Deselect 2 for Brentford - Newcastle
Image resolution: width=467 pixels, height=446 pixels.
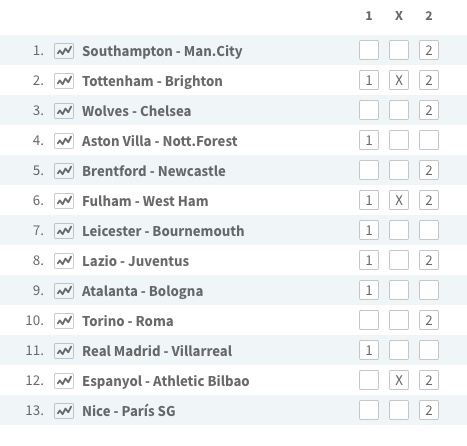(x=429, y=170)
